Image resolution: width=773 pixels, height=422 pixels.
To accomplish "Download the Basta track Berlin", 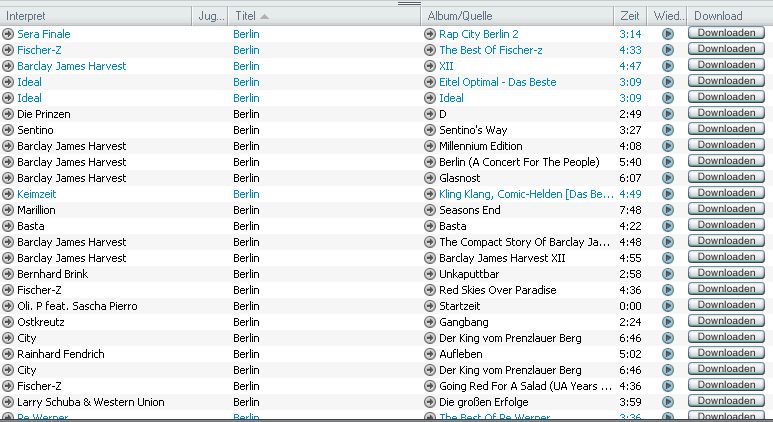I will pos(725,226).
